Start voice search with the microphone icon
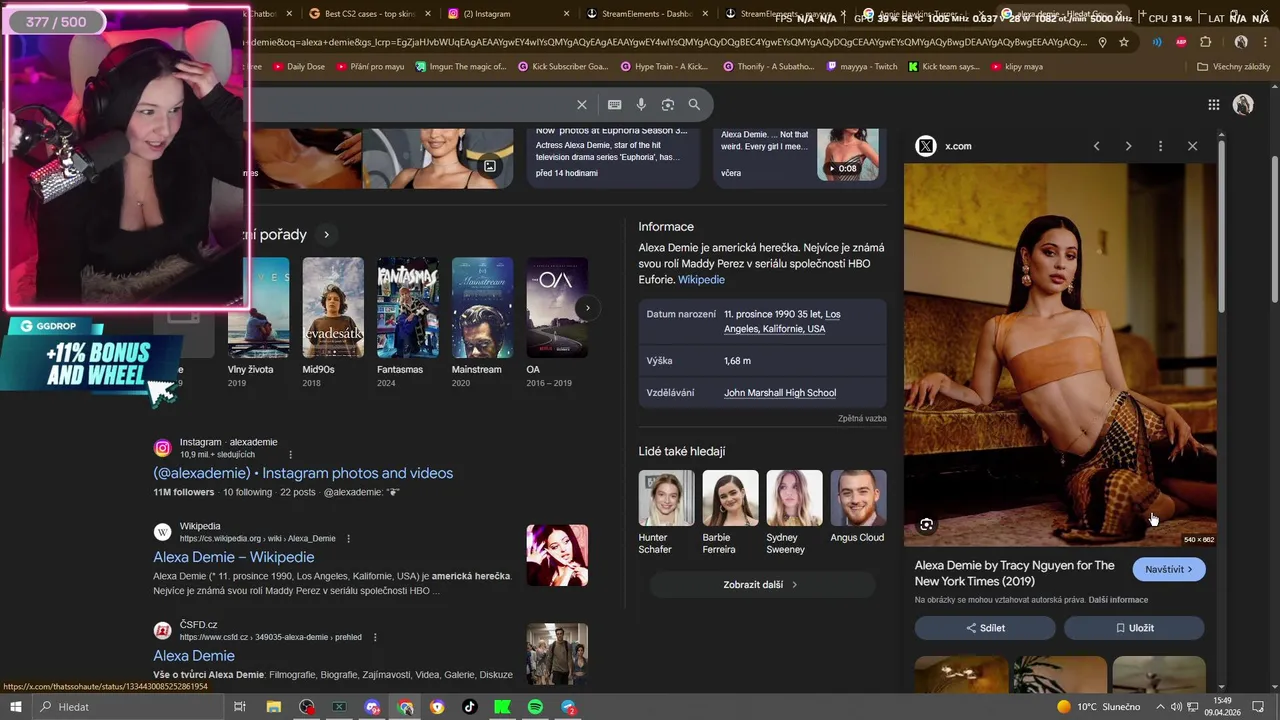1280x720 pixels. pos(641,104)
